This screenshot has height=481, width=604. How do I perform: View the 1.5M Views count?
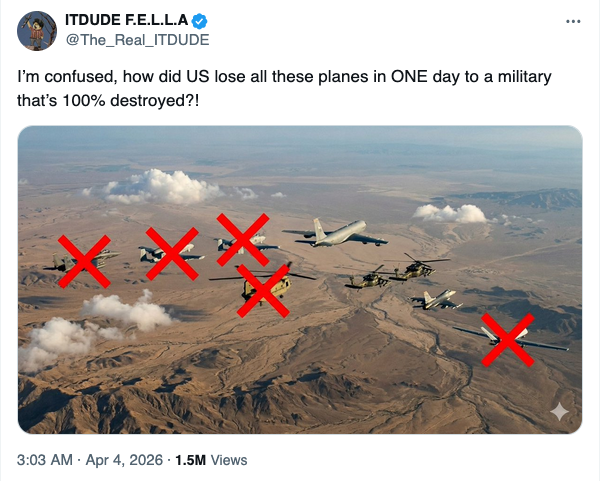point(210,461)
